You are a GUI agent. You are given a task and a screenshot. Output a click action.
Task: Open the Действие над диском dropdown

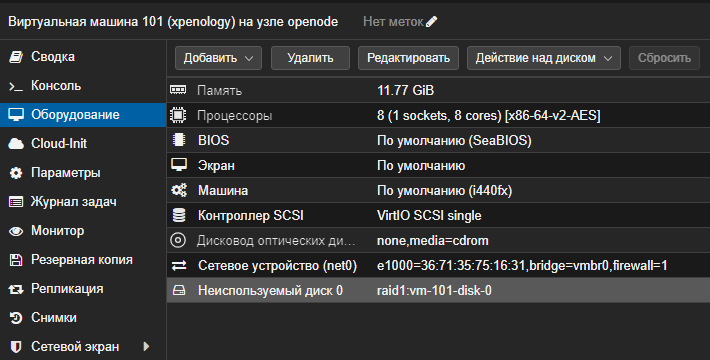(543, 58)
